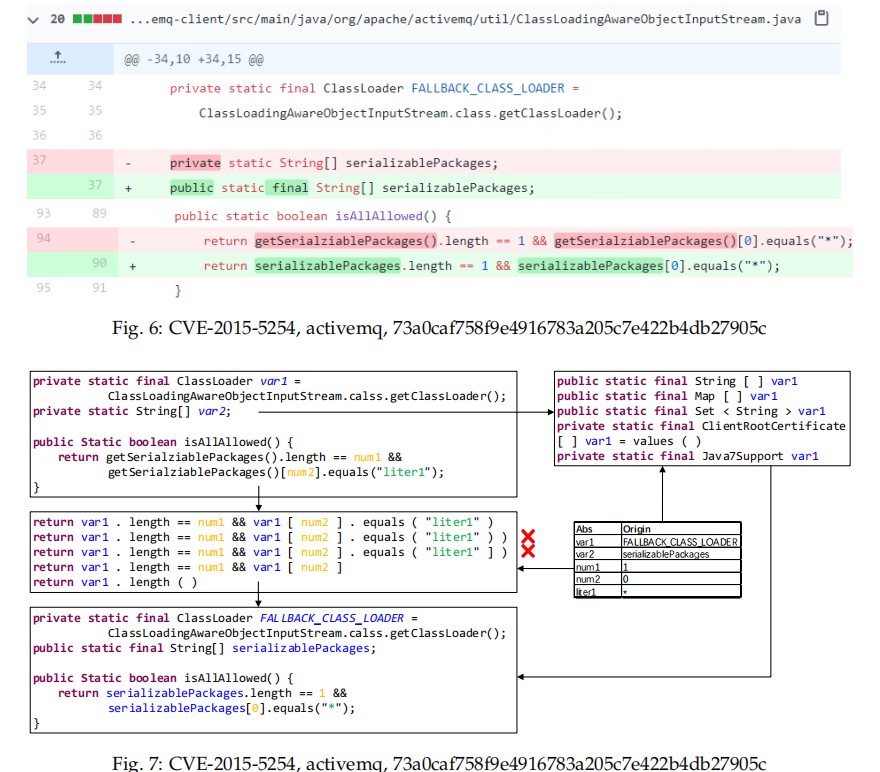Image resolution: width=880 pixels, height=772 pixels.
Task: Click 'isAllAllowed()' method name in the diff
Action: 386,216
